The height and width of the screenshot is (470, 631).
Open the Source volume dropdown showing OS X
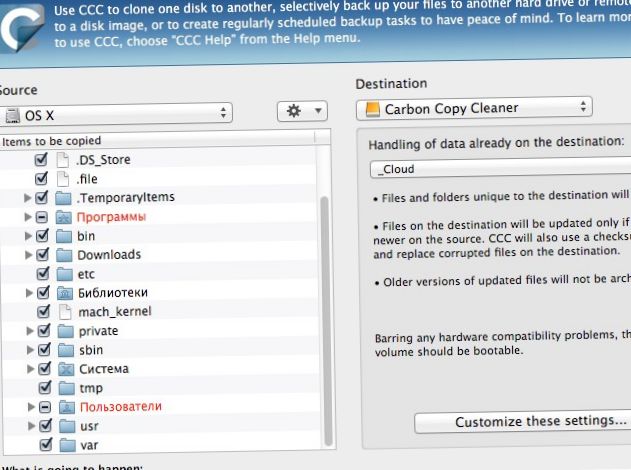click(116, 114)
